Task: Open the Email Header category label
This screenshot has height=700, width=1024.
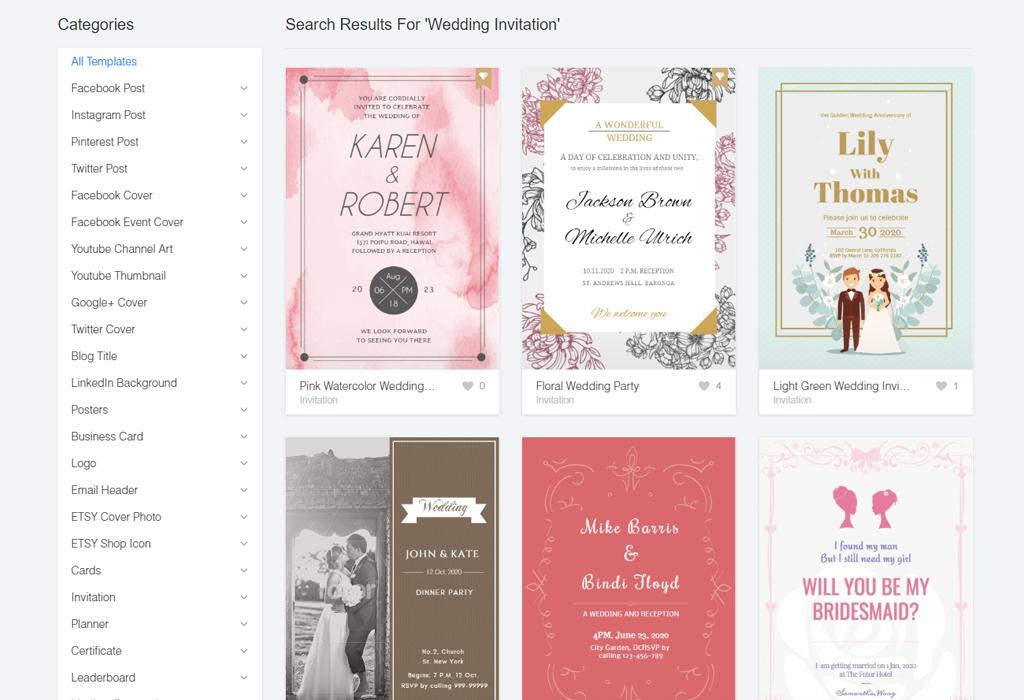Action: [104, 490]
